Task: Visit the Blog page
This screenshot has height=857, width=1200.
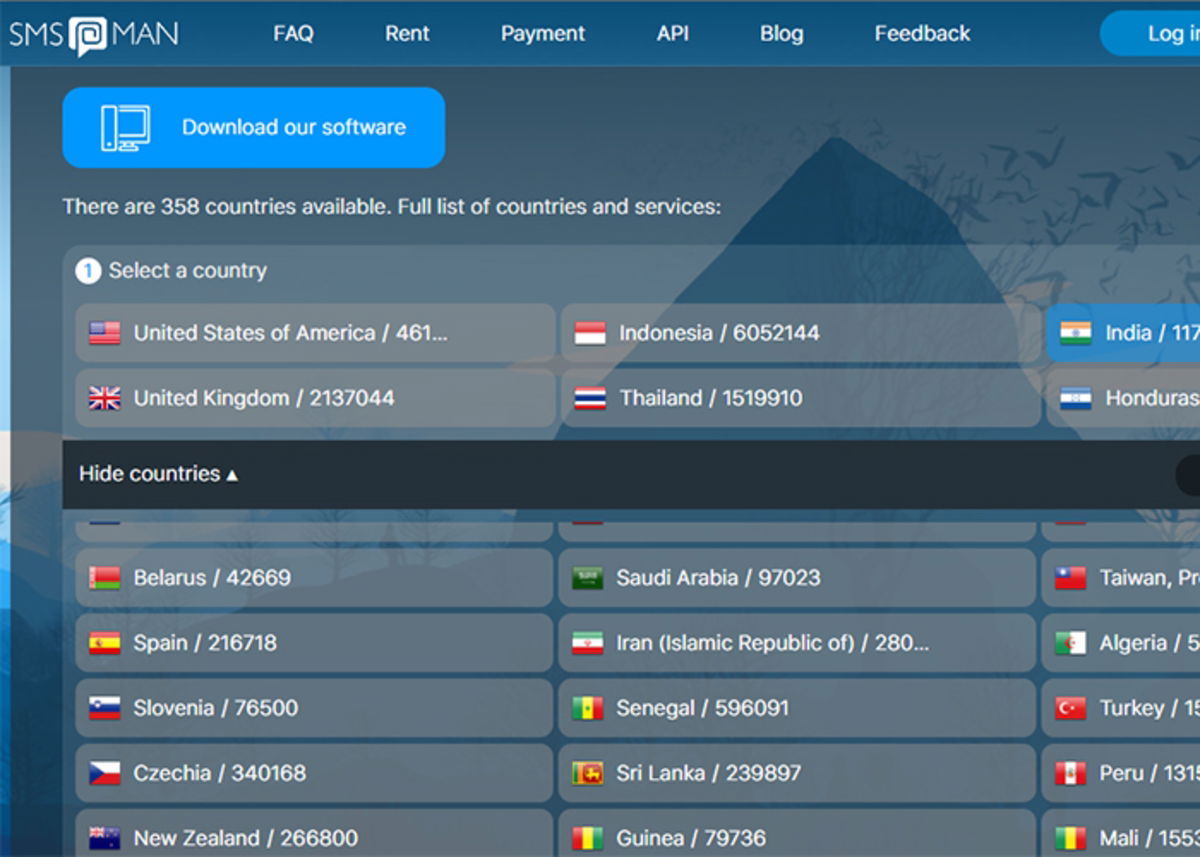Action: pos(781,33)
